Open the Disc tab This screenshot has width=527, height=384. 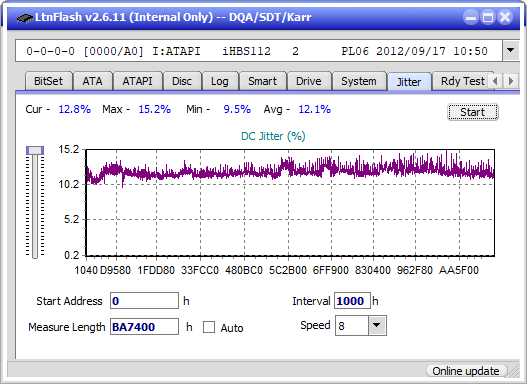(182, 81)
